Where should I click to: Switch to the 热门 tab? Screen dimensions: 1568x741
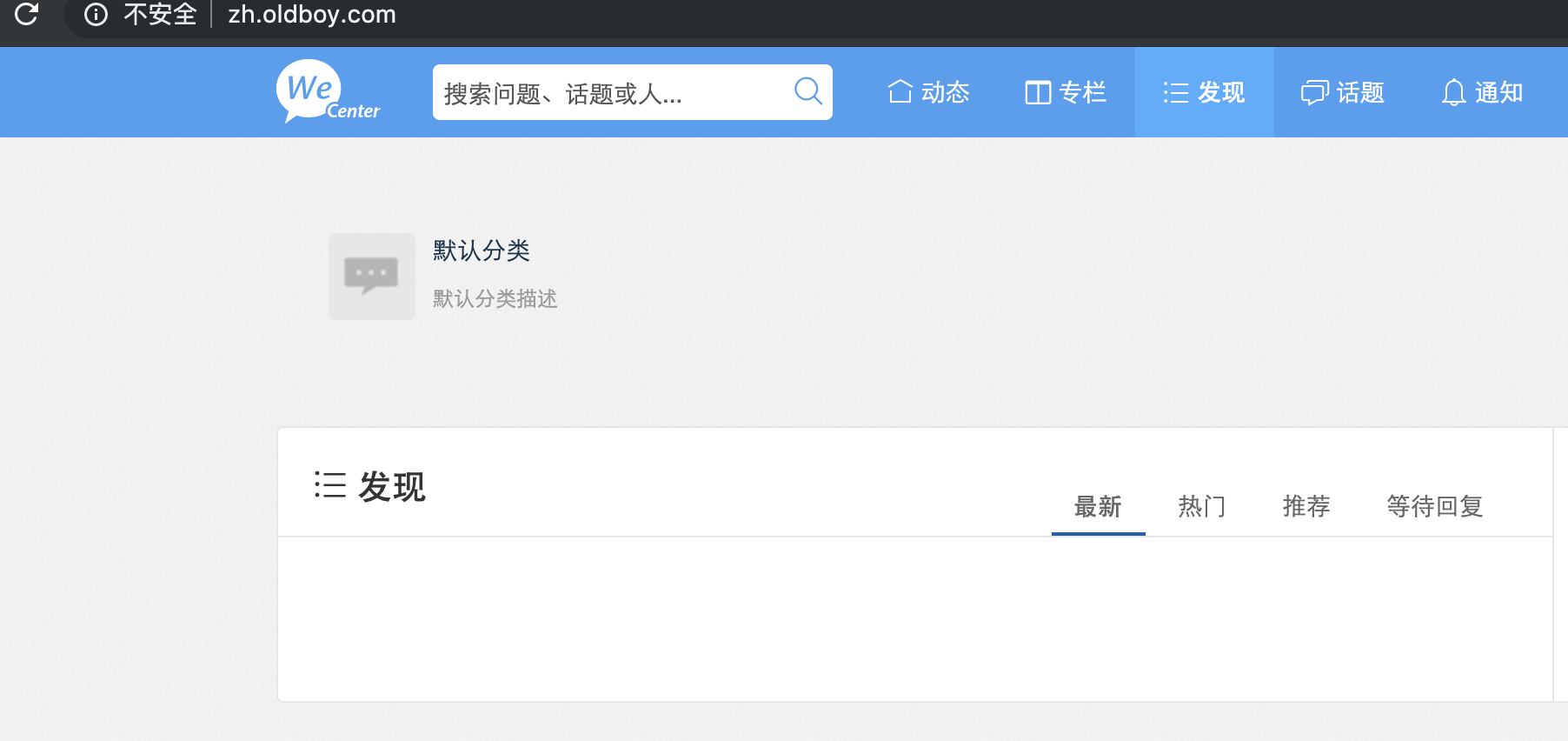[x=1202, y=506]
